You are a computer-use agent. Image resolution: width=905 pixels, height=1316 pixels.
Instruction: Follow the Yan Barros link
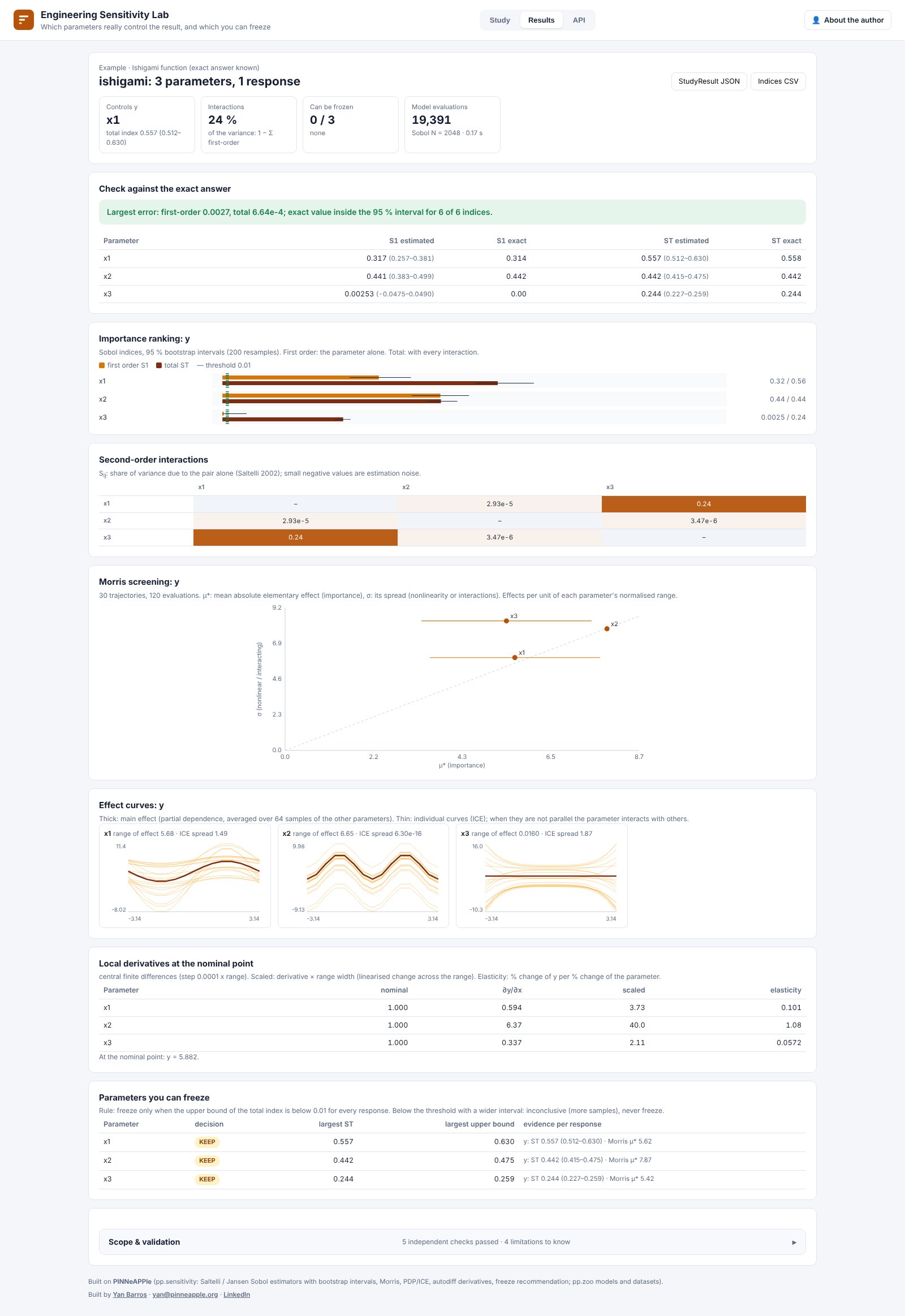[130, 1295]
